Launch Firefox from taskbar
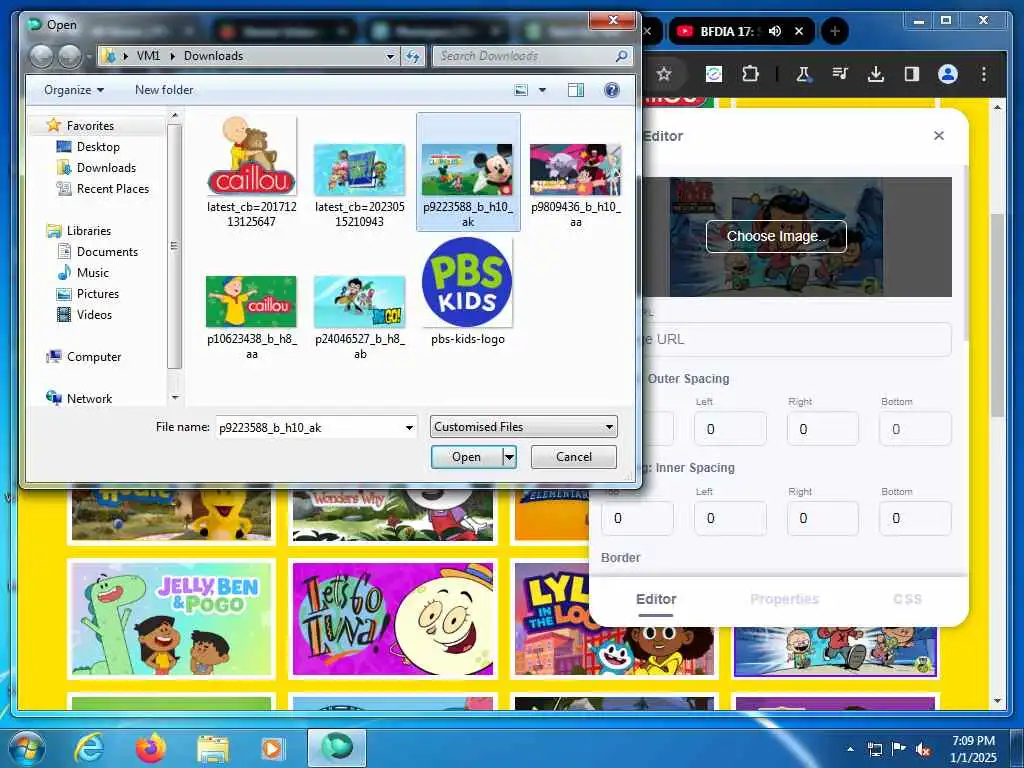The image size is (1024, 768). (x=151, y=748)
